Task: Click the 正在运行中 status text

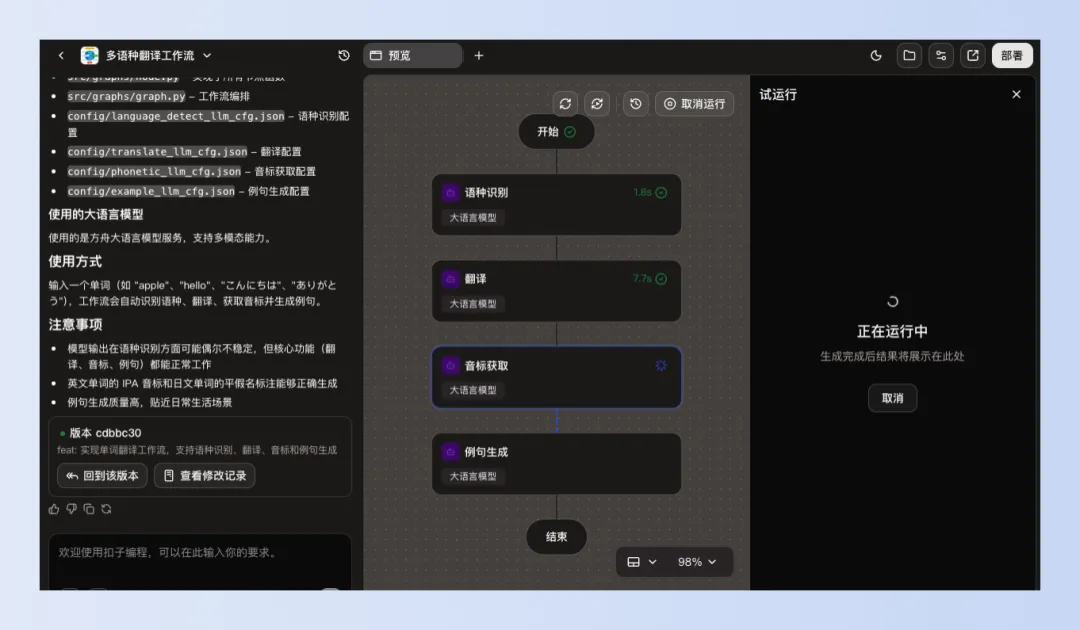Action: 892,332
